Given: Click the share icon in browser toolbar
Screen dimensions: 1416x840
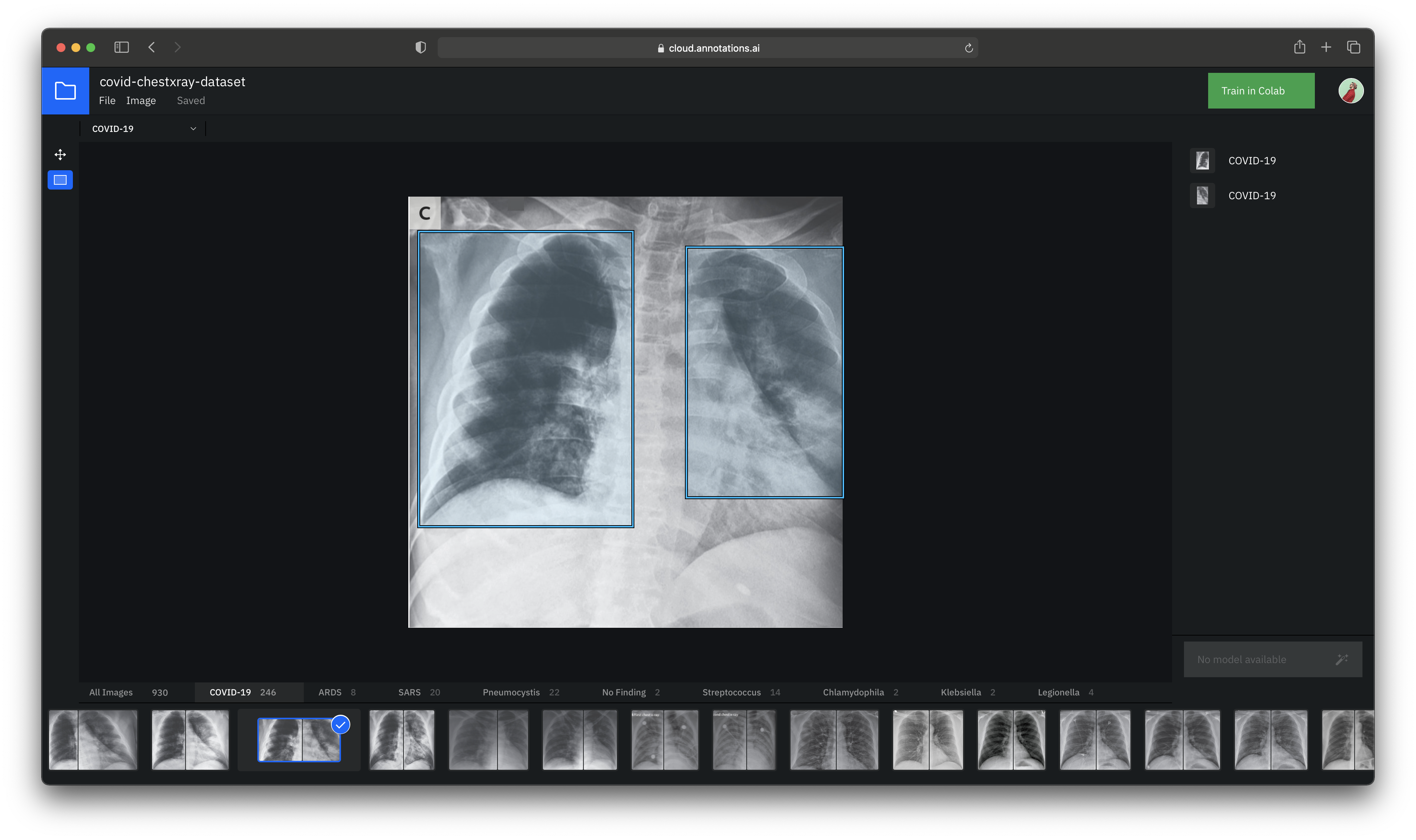Looking at the screenshot, I should (x=1299, y=48).
